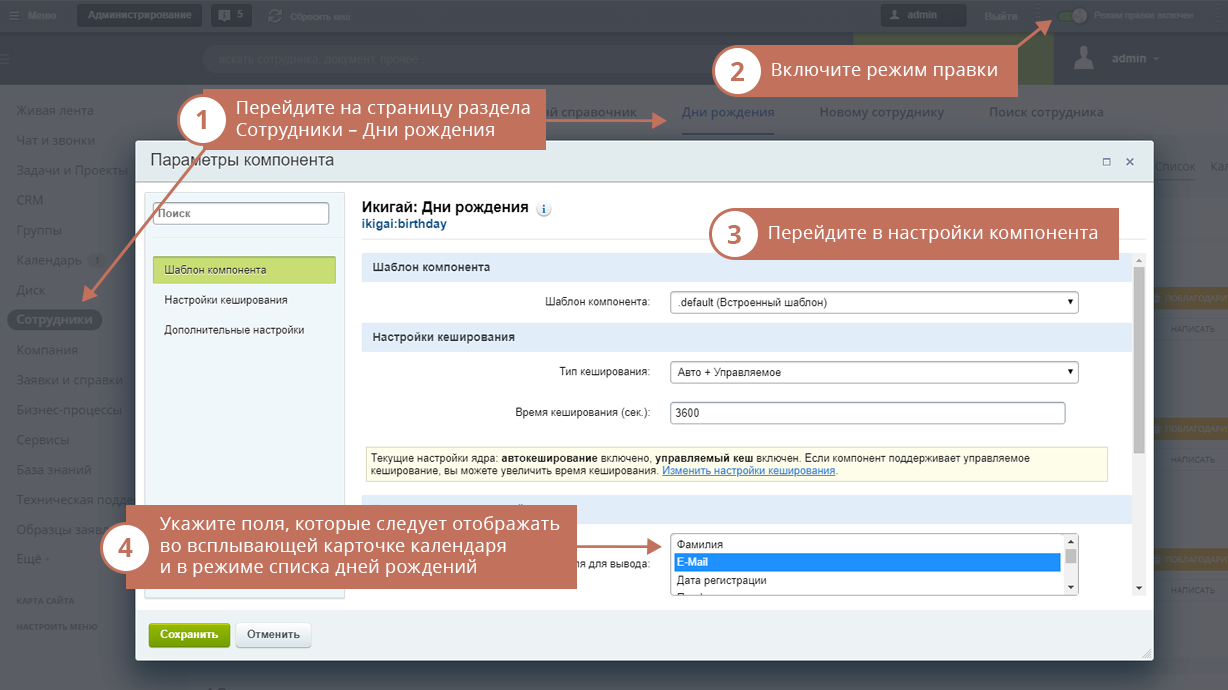Screen dimensions: 1228x690
Task: Open Сервисы in left menu
Action: 43,440
